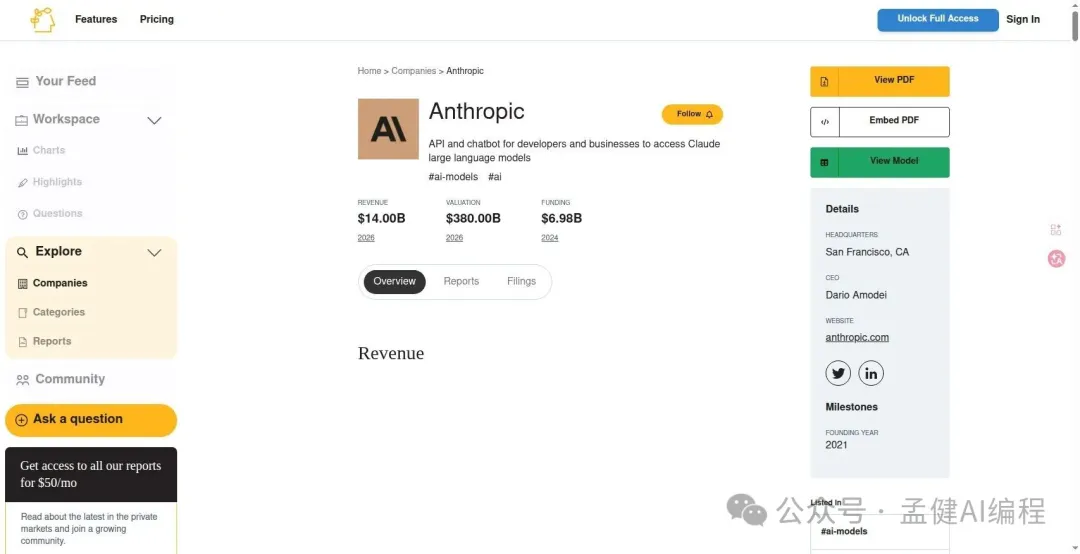Viewport: 1080px width, 554px height.
Task: Click the Anthropic company logo
Action: pyautogui.click(x=388, y=129)
